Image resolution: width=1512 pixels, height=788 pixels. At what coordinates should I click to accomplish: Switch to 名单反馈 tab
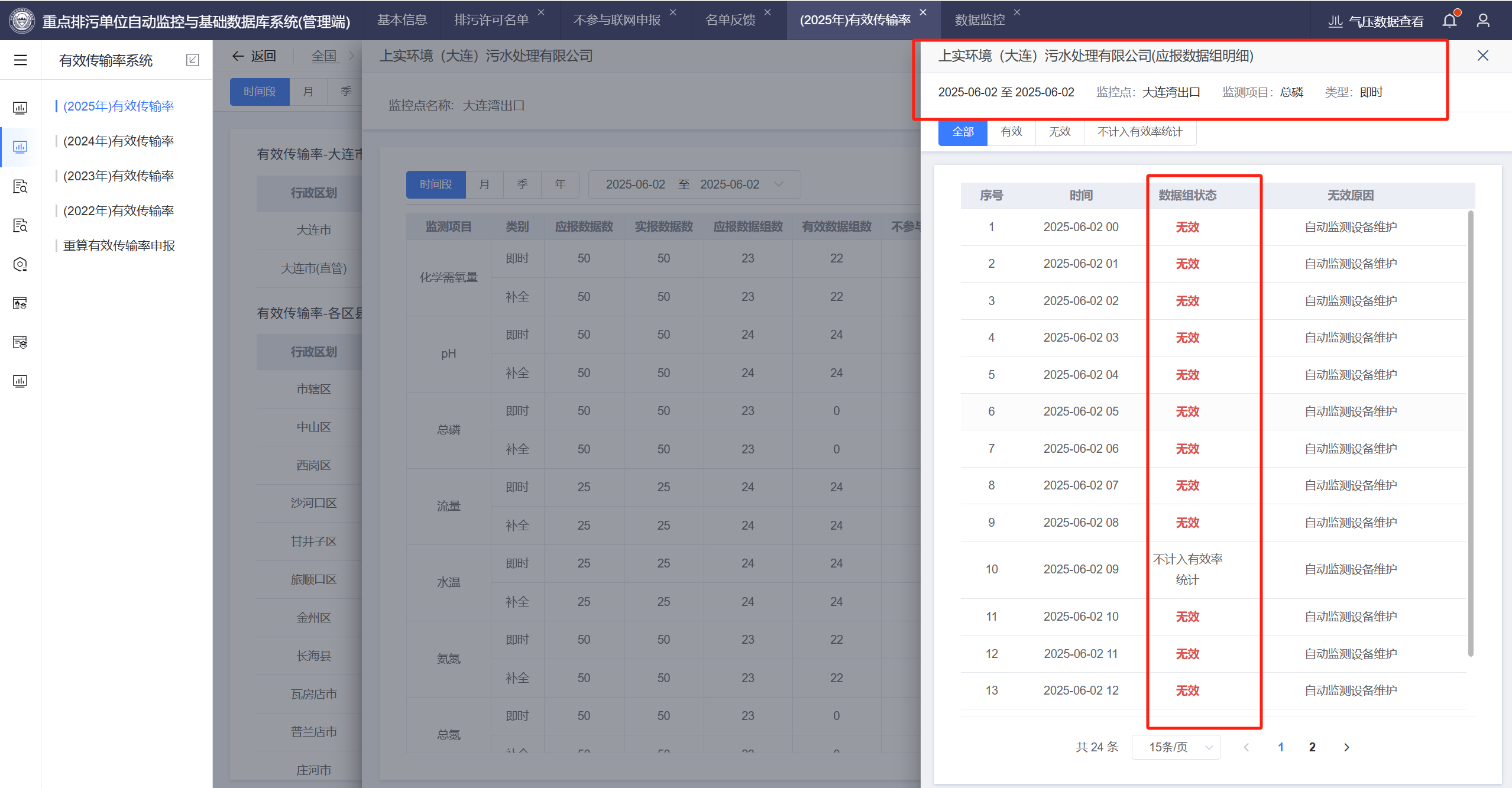coord(730,20)
